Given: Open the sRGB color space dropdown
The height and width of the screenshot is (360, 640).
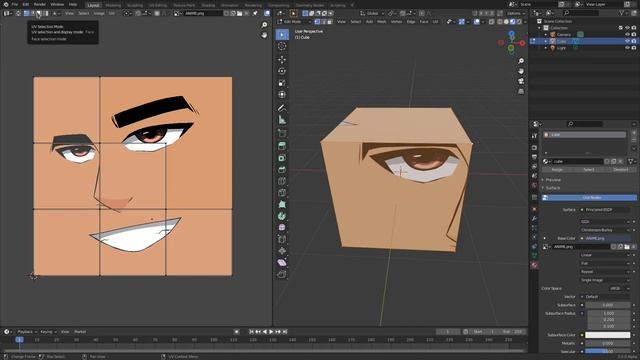Looking at the screenshot, I should 619,289.
